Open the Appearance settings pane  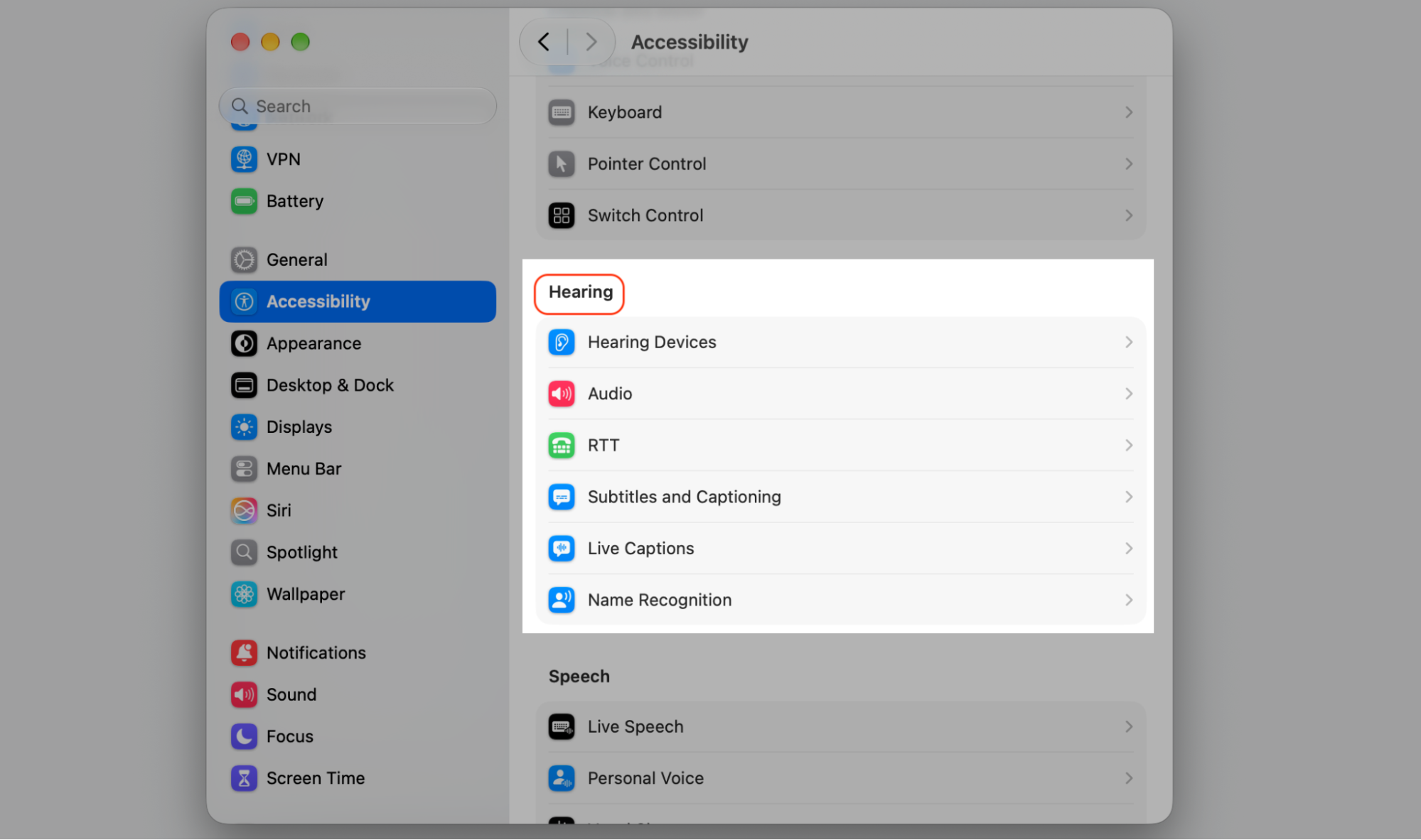tap(358, 344)
